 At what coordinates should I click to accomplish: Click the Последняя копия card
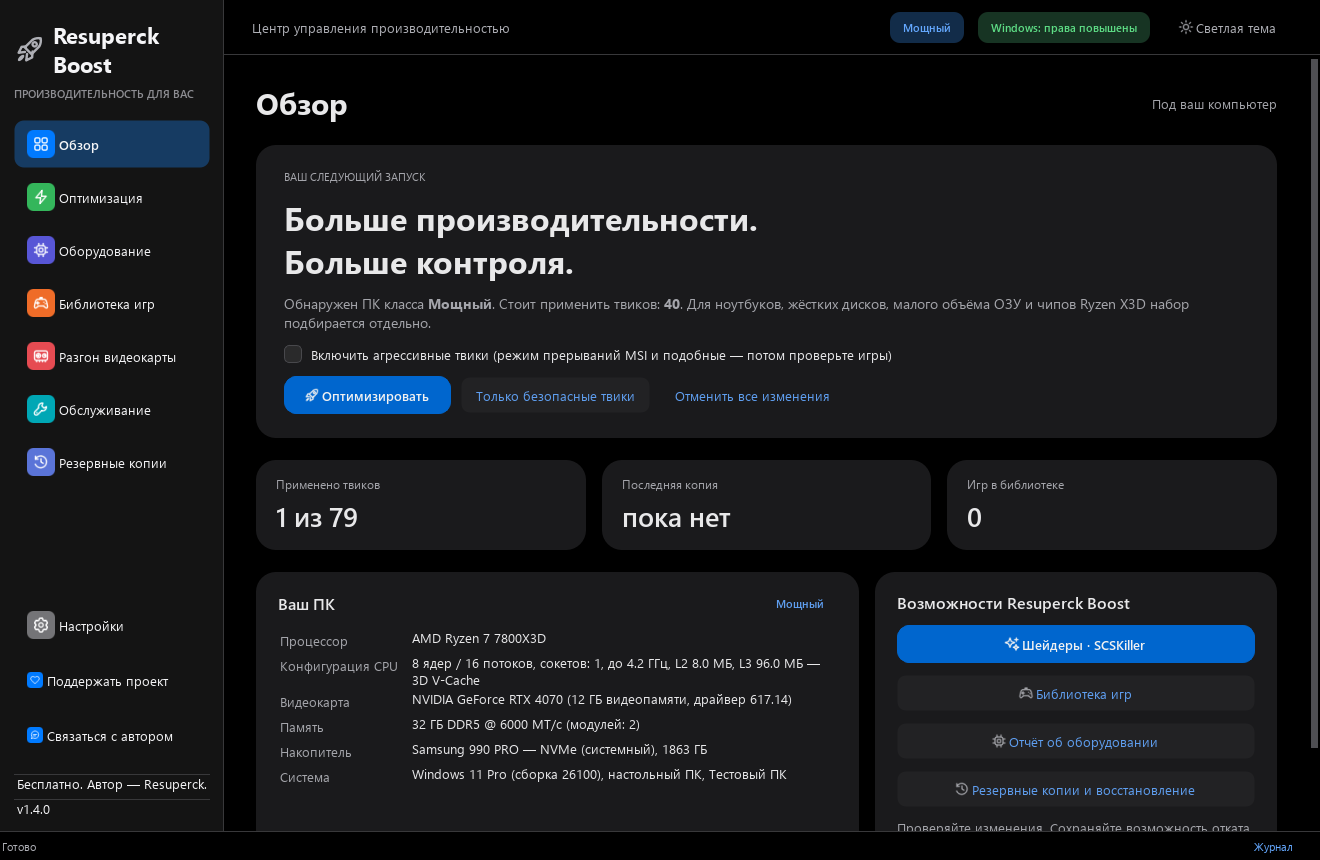766,505
